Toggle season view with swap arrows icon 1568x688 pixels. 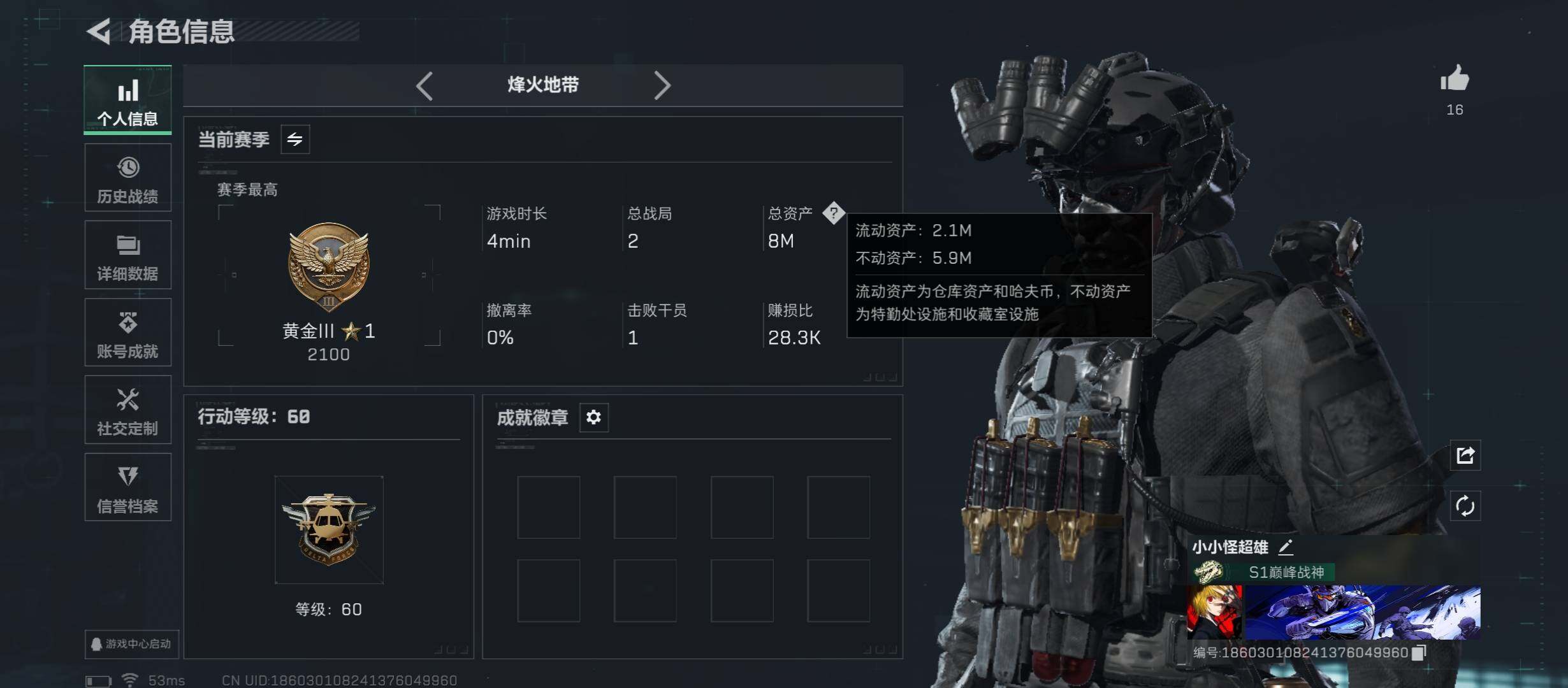tap(295, 140)
